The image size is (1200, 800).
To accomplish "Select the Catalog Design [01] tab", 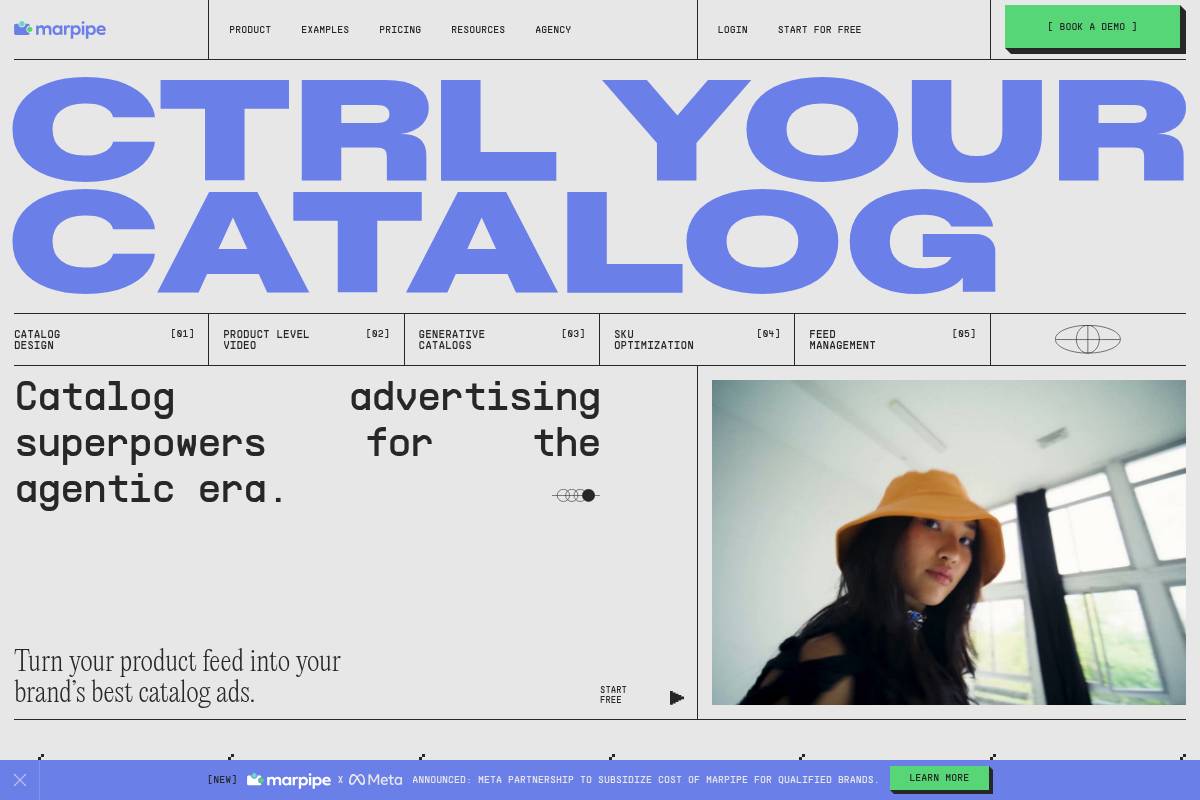I will pyautogui.click(x=104, y=340).
